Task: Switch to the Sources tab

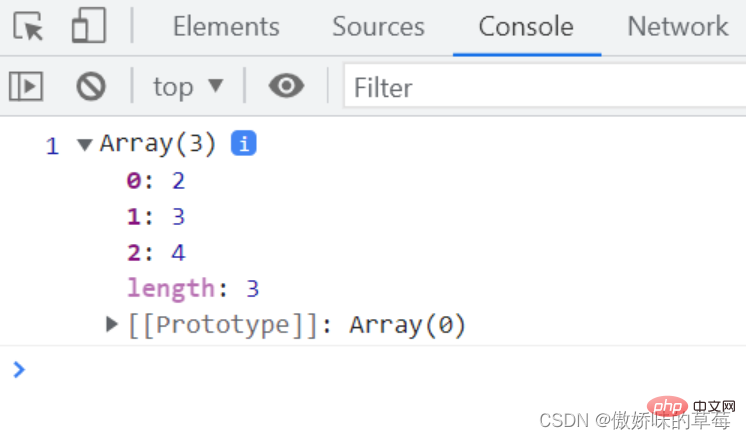Action: [378, 27]
